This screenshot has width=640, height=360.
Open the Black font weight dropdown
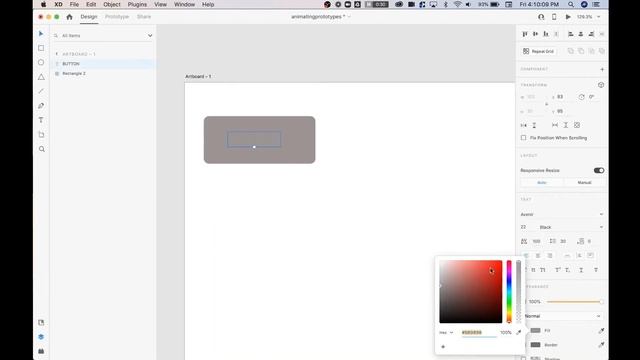click(570, 227)
